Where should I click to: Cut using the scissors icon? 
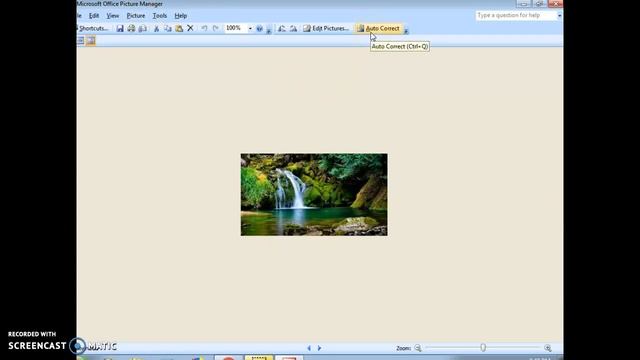click(x=156, y=29)
